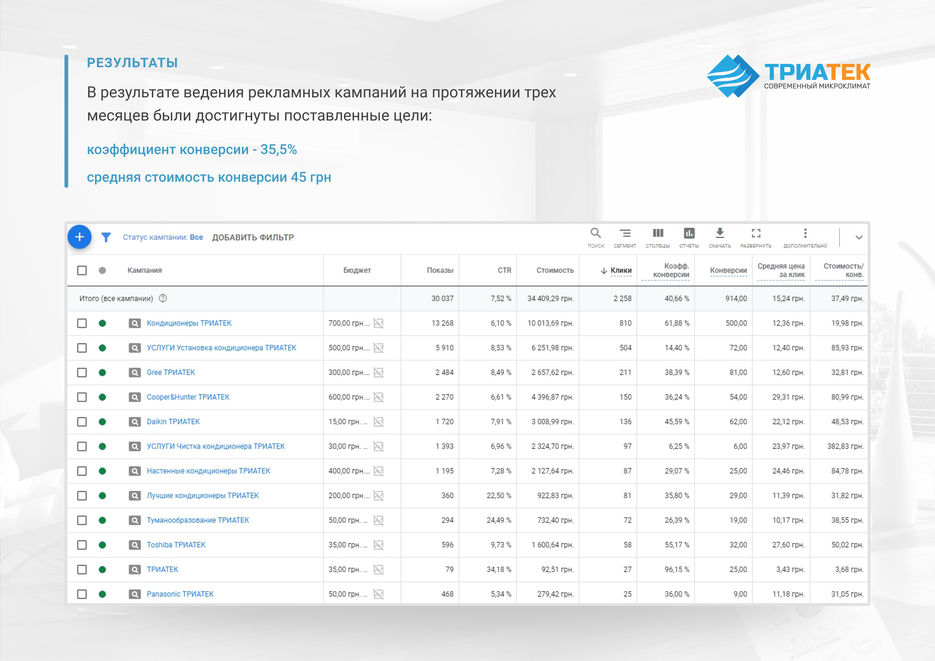
Task: Click the green status dot for Кондиционеры ТРИАТЕК
Action: [102, 323]
